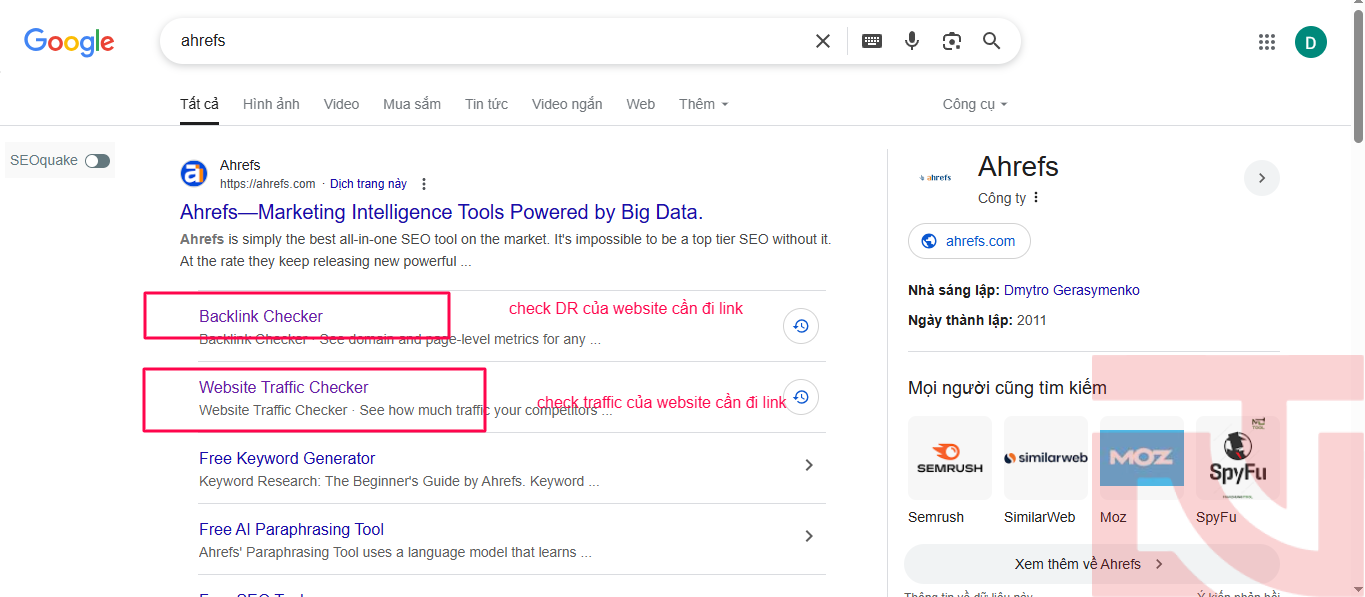The width and height of the screenshot is (1365, 597).
Task: Toggle the SEOquake switch
Action: pos(97,161)
